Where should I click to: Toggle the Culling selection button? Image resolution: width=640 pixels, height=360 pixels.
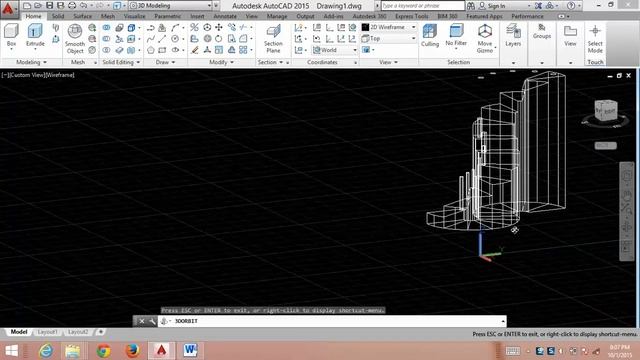(430, 35)
